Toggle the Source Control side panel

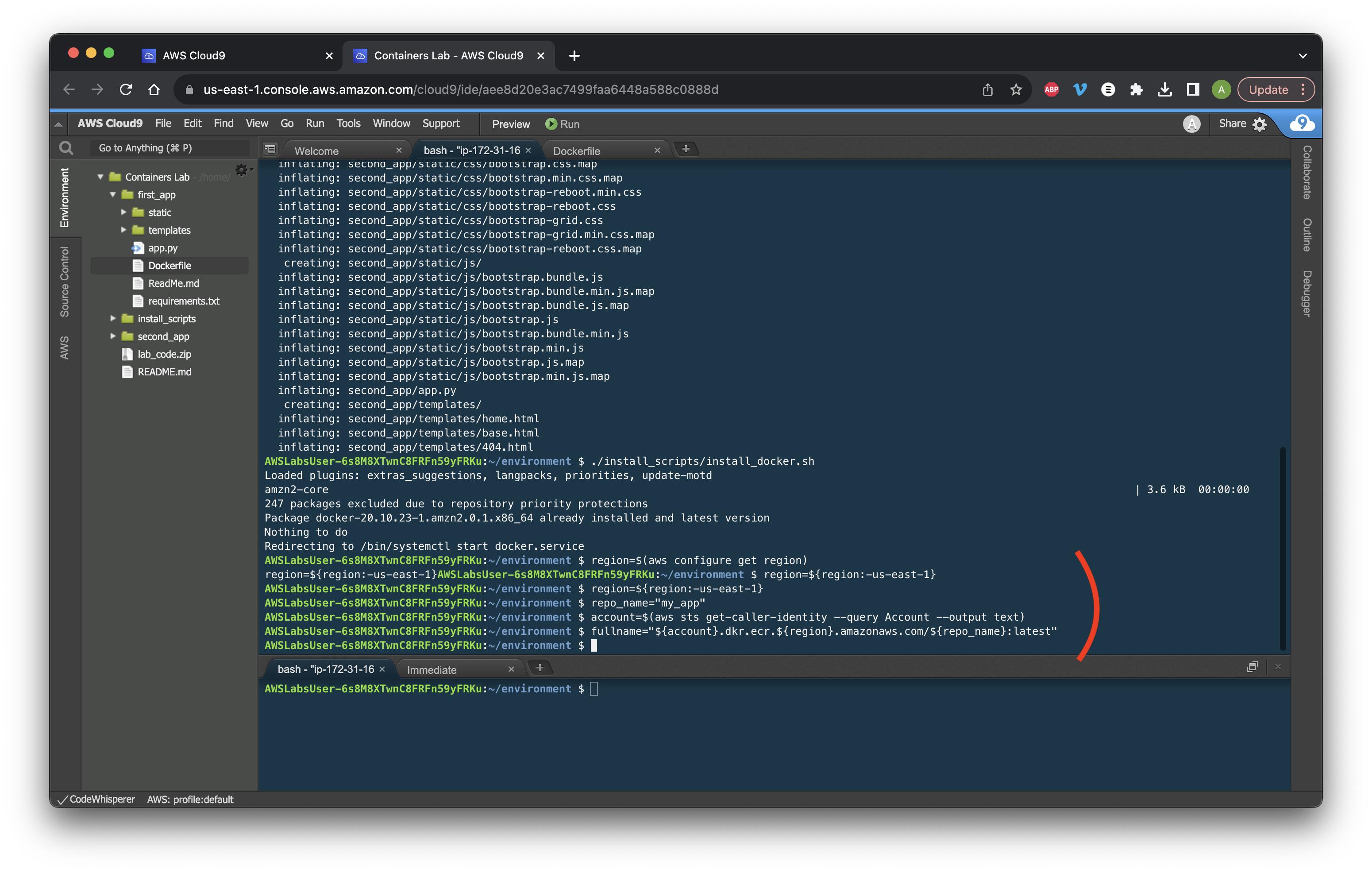point(64,282)
